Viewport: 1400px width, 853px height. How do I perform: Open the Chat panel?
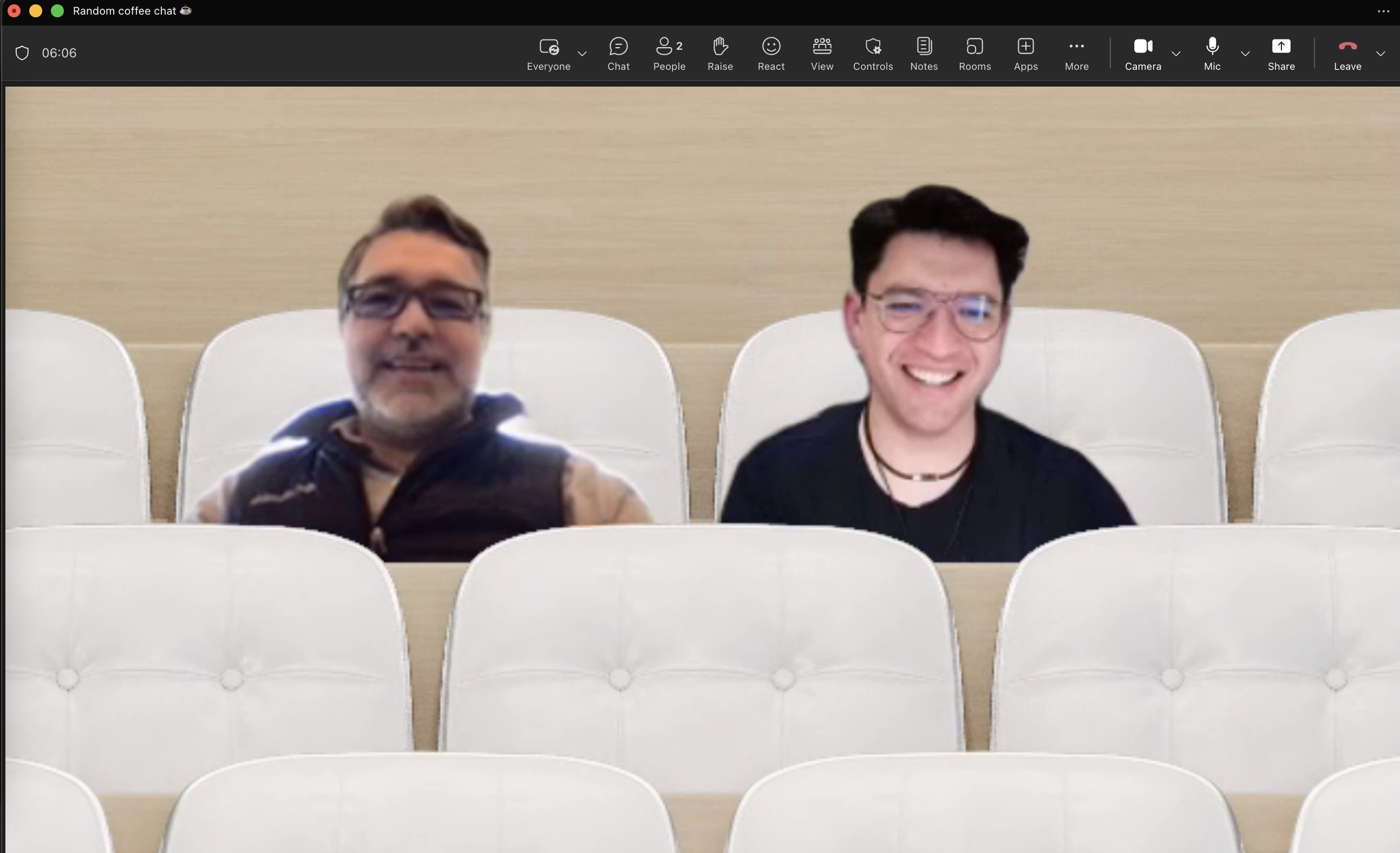(x=618, y=54)
